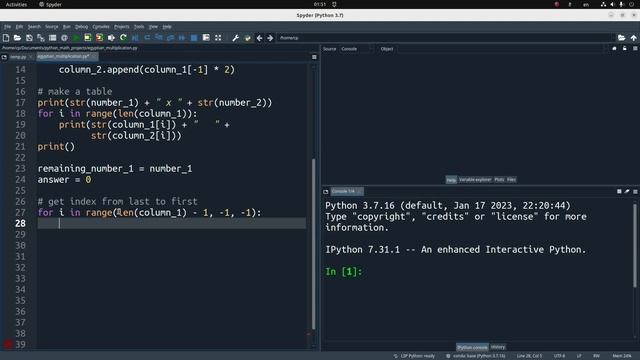Click the Re-run last script icon
The height and width of the screenshot is (360, 640).
click(123, 38)
